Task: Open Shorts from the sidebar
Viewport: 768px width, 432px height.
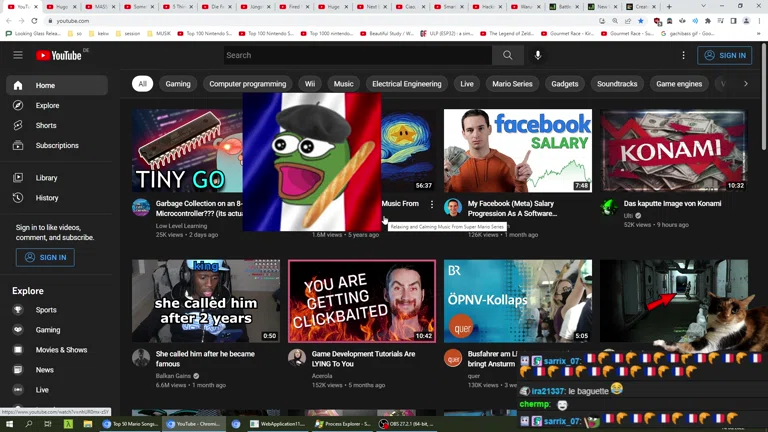Action: [x=46, y=125]
